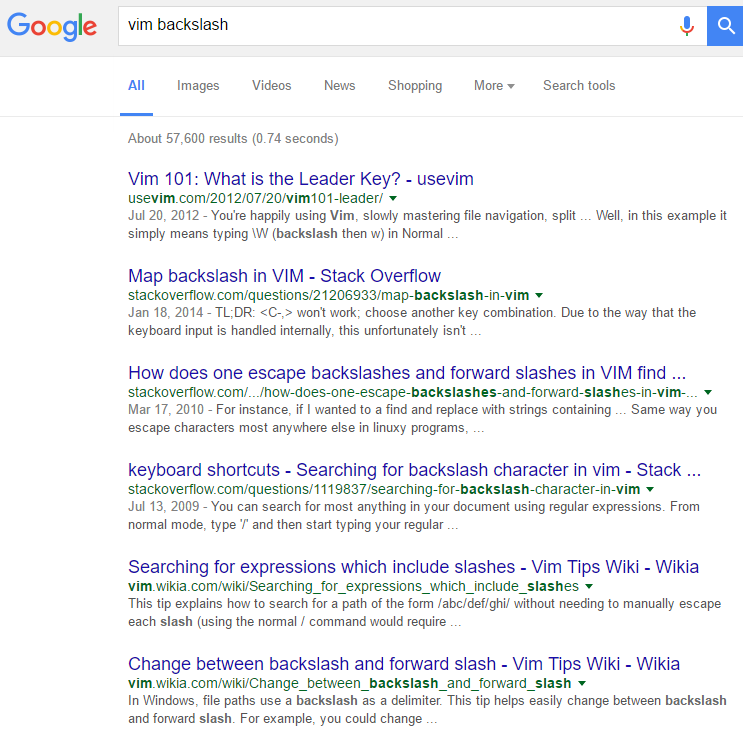Select the All tab
Viewport: 743px width, 736px height.
(136, 86)
